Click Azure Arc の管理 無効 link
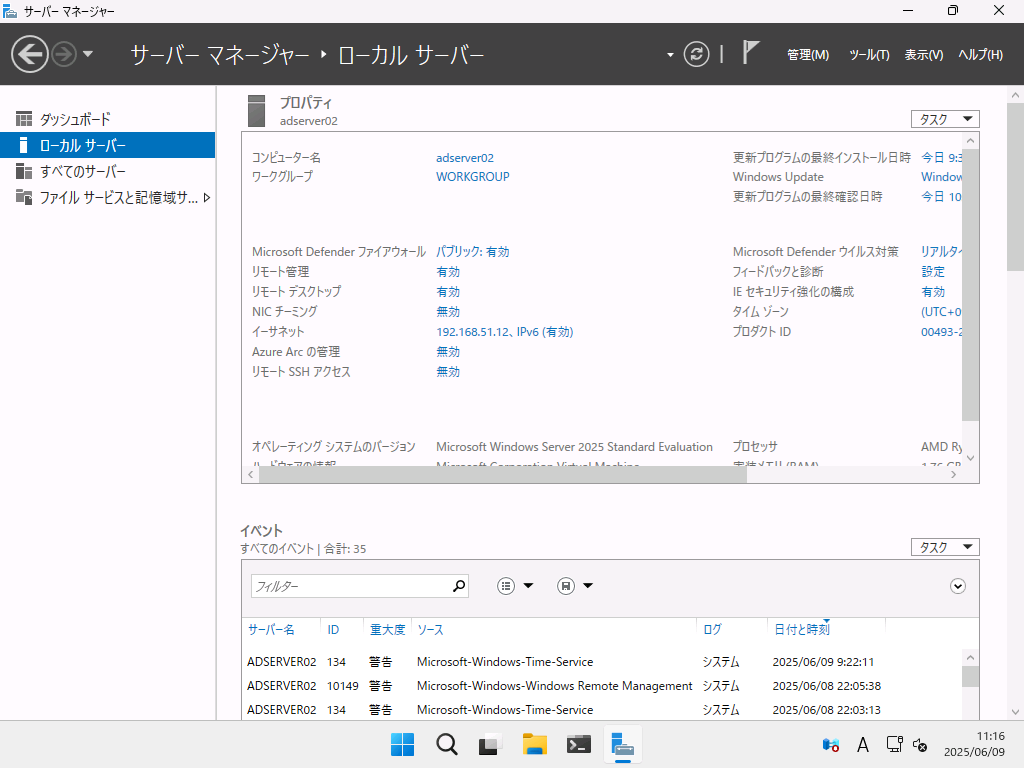 click(x=448, y=352)
